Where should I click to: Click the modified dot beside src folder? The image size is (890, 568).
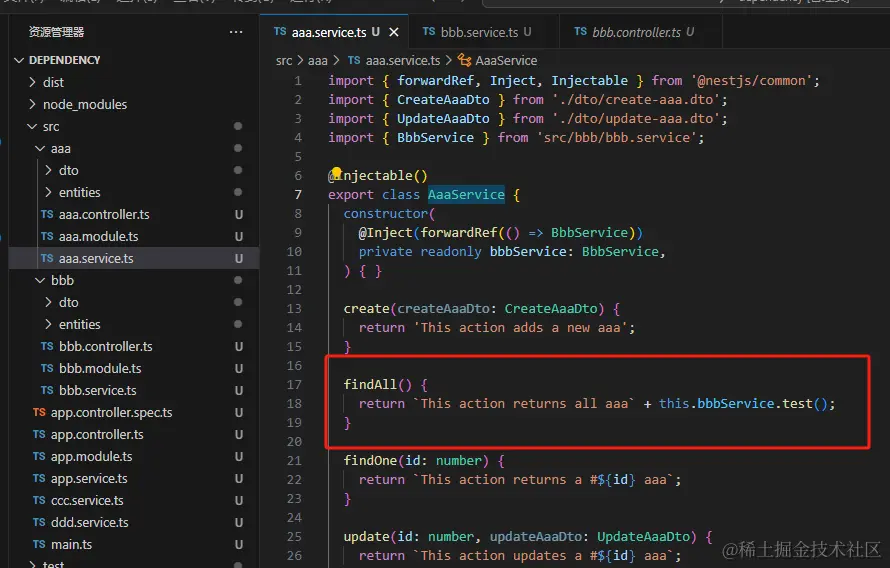[x=238, y=127]
